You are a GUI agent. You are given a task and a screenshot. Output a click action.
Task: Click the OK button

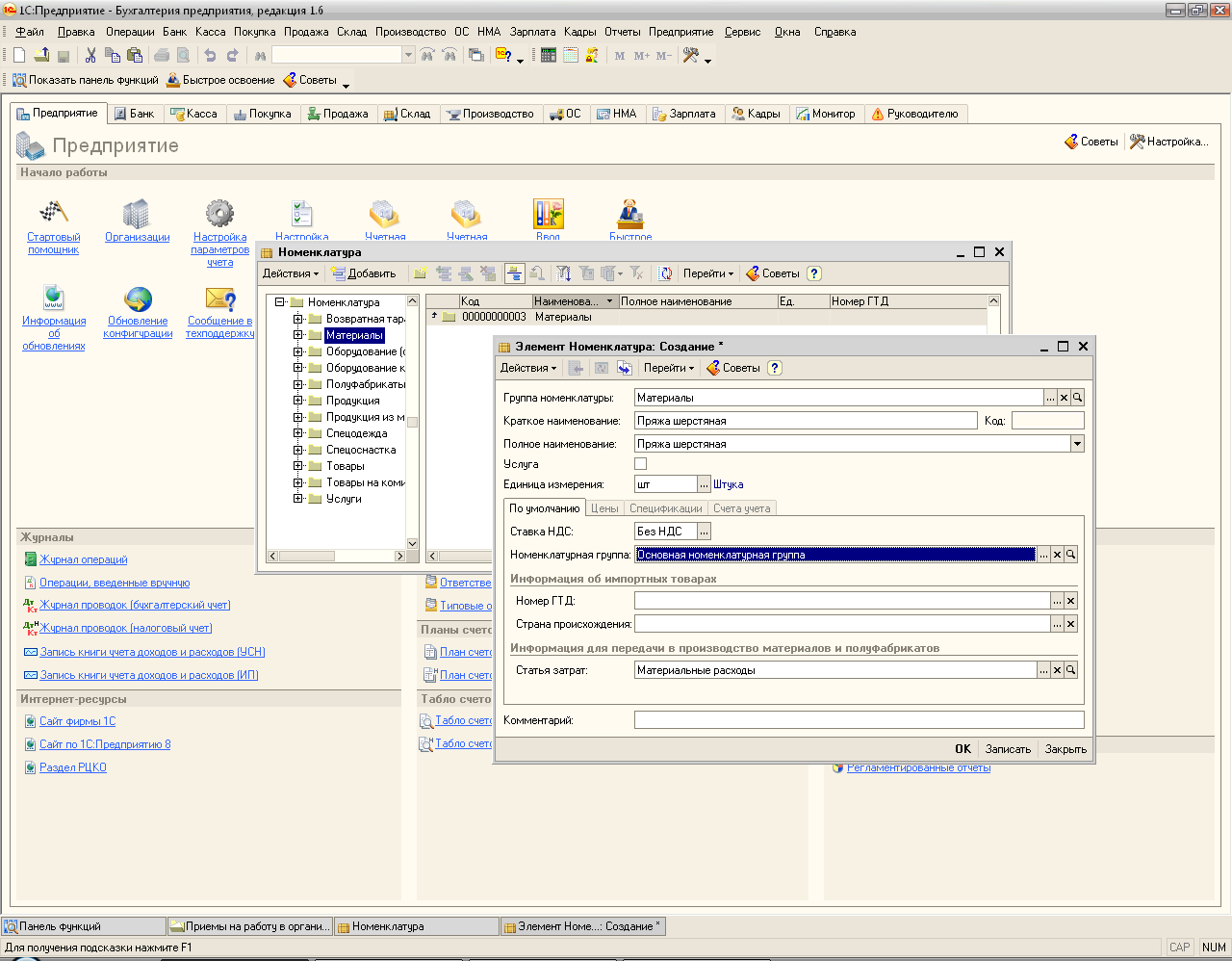click(962, 749)
